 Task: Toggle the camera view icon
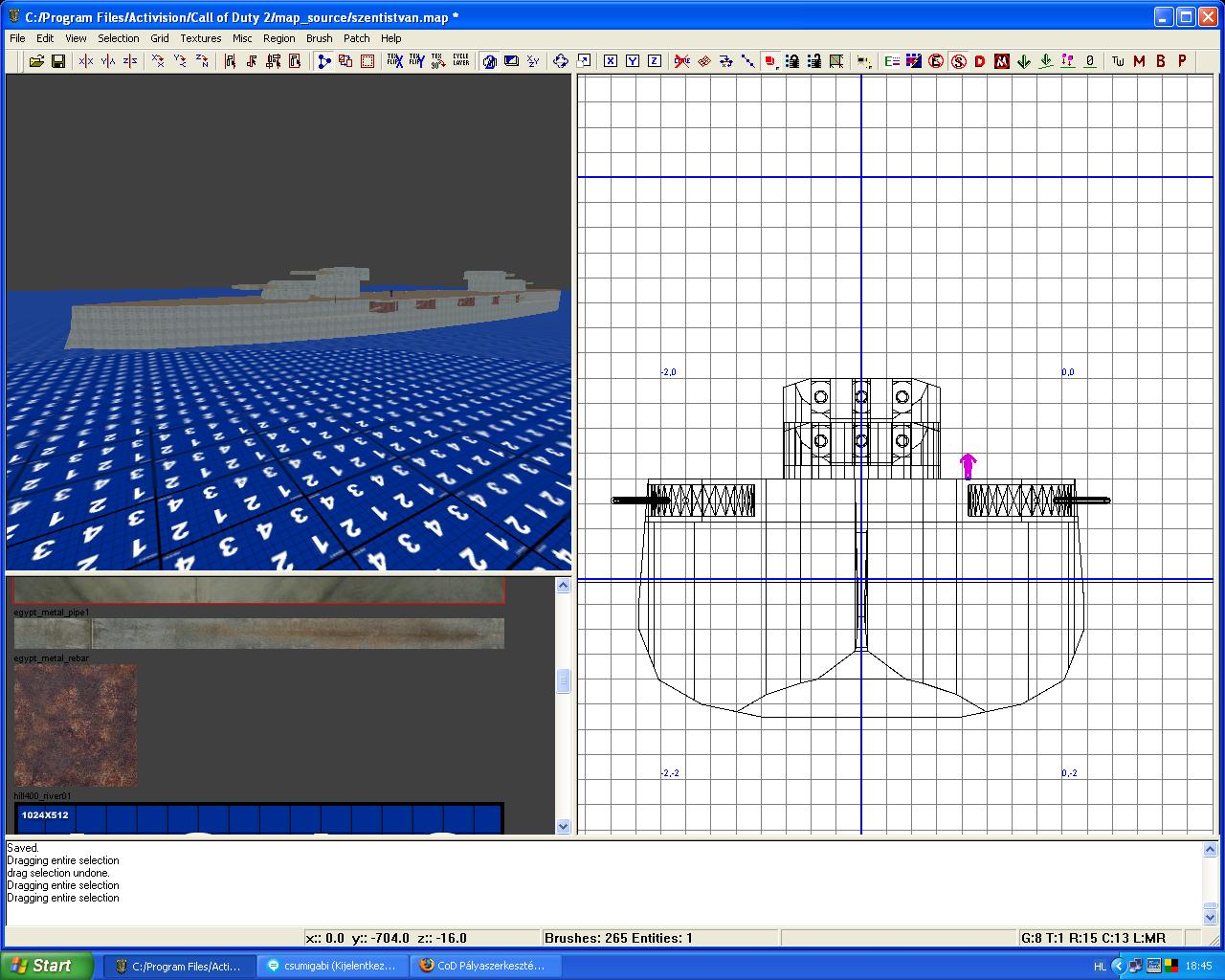[x=490, y=61]
